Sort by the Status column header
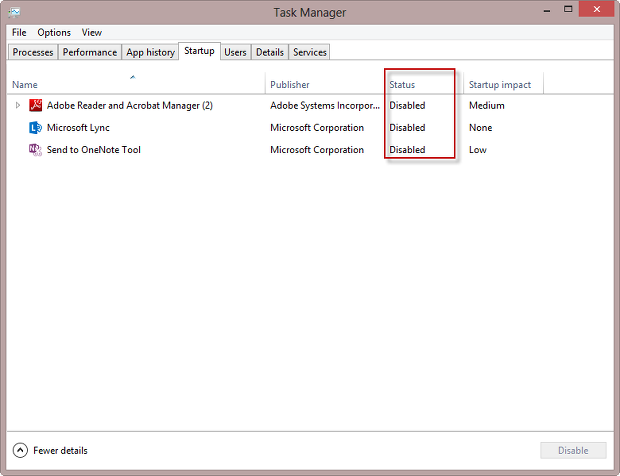620x476 pixels. (x=423, y=84)
